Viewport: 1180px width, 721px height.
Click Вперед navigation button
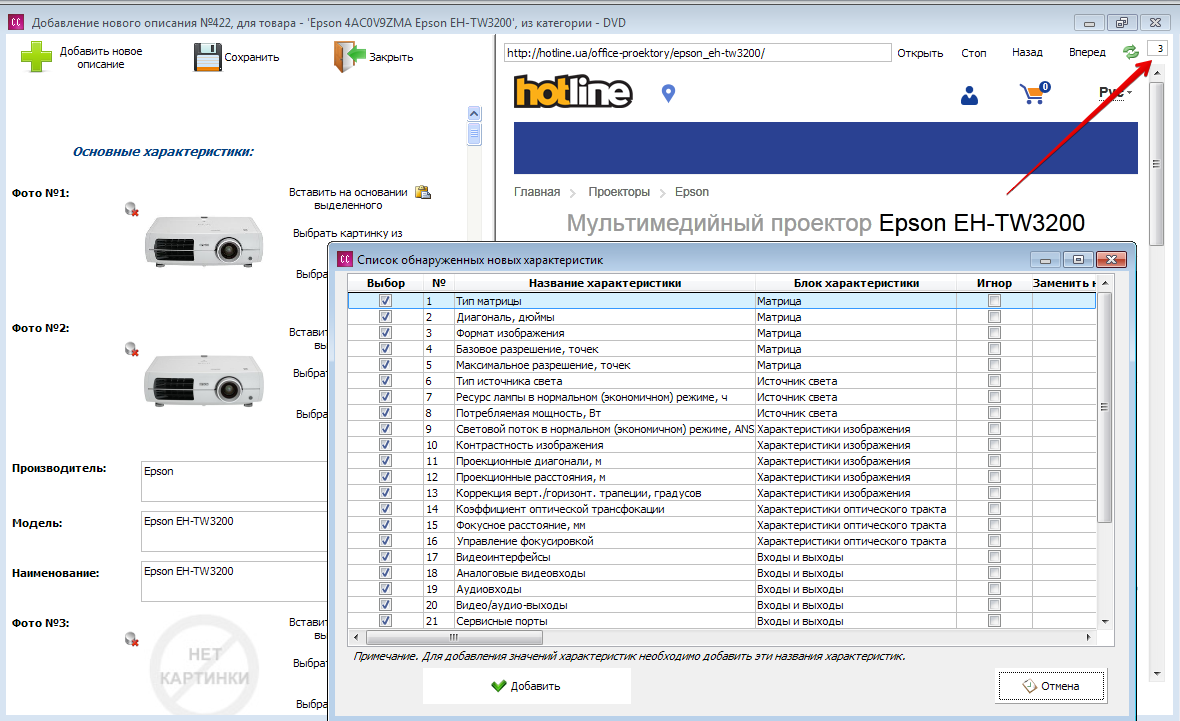click(x=1087, y=52)
